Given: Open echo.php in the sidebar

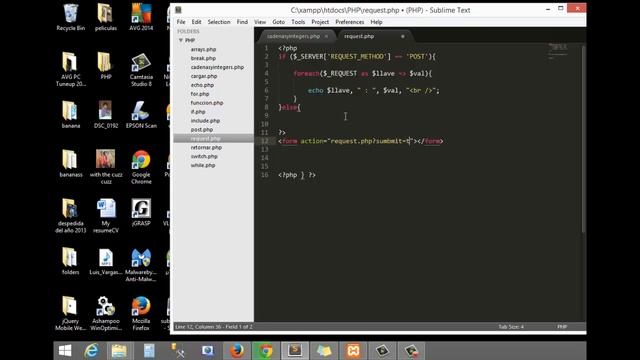Looking at the screenshot, I should [x=202, y=85].
